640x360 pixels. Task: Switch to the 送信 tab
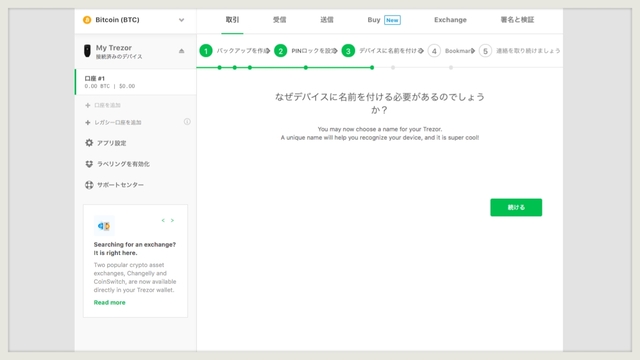pyautogui.click(x=327, y=20)
